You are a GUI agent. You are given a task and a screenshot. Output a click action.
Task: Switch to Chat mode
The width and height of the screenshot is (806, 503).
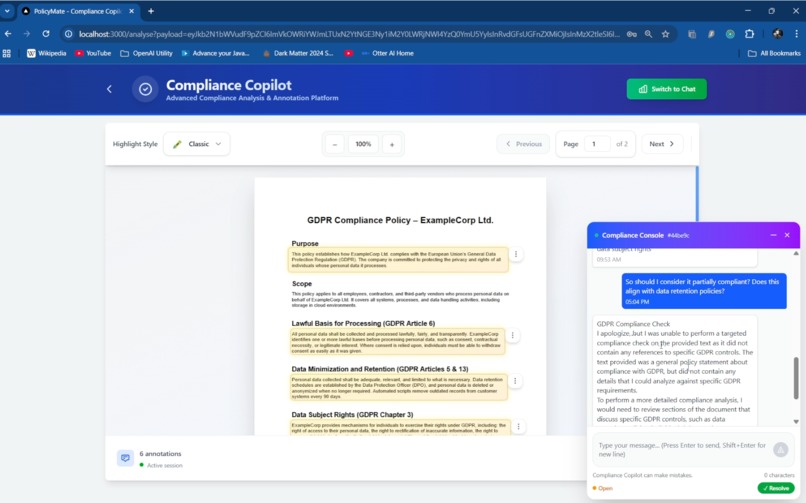pyautogui.click(x=666, y=89)
